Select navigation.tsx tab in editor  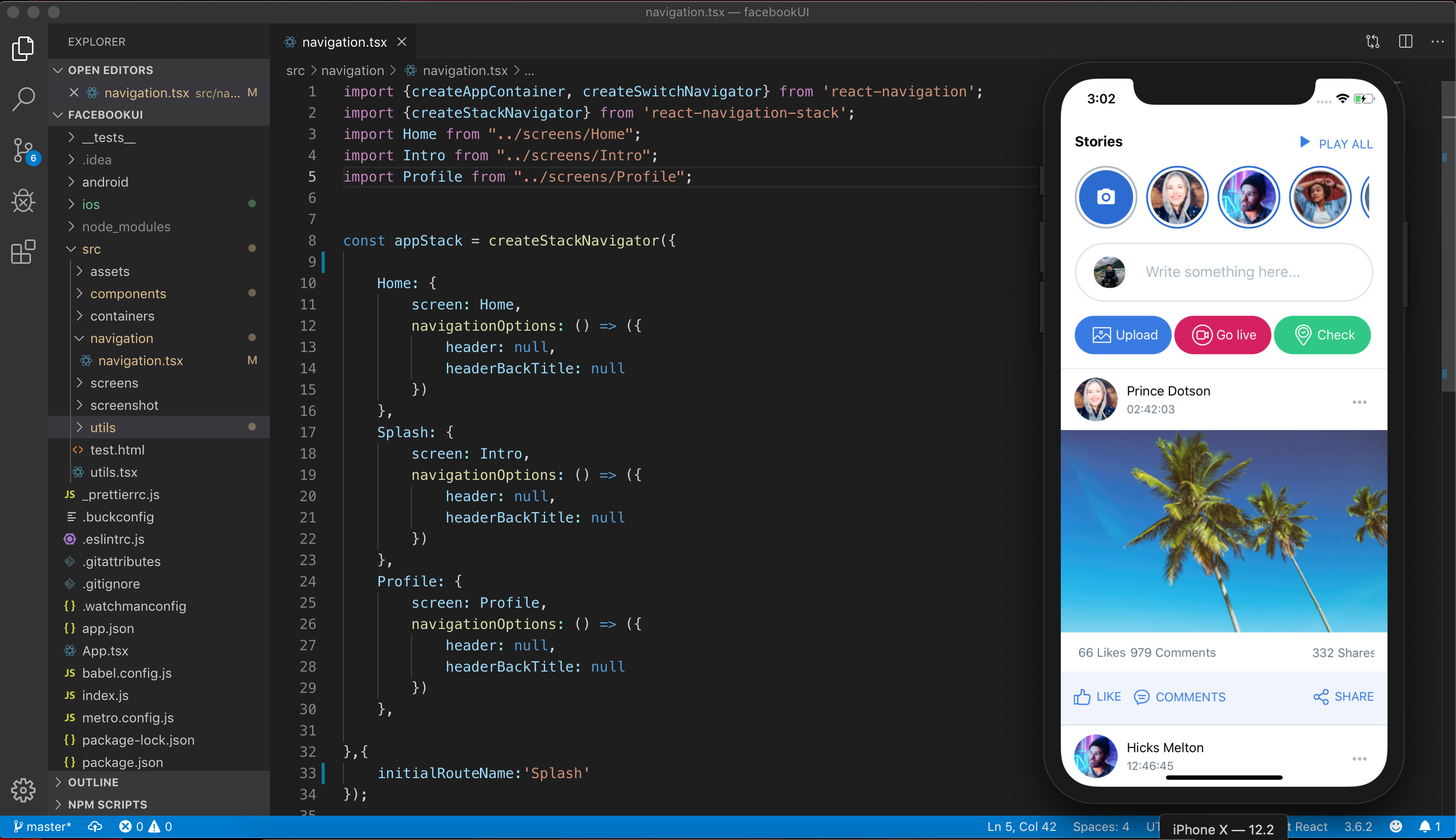pyautogui.click(x=343, y=42)
